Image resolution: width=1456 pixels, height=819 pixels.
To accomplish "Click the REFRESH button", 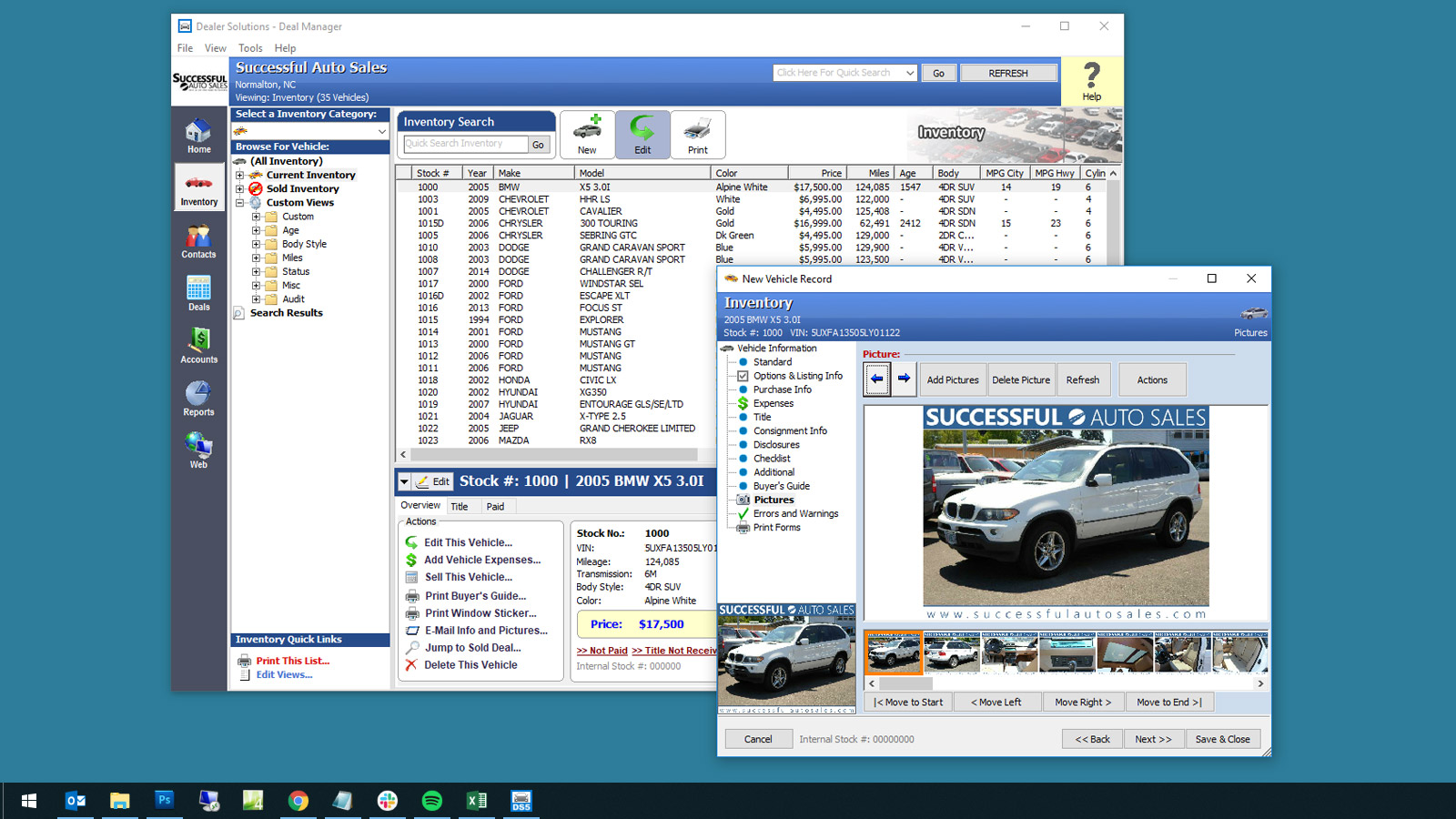I will (1008, 73).
